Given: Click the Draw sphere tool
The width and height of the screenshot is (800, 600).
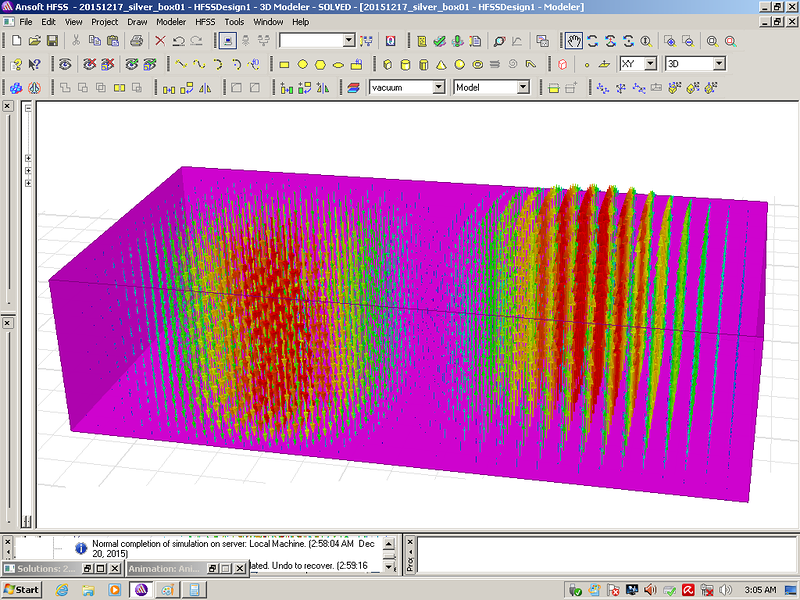Looking at the screenshot, I should [x=459, y=64].
